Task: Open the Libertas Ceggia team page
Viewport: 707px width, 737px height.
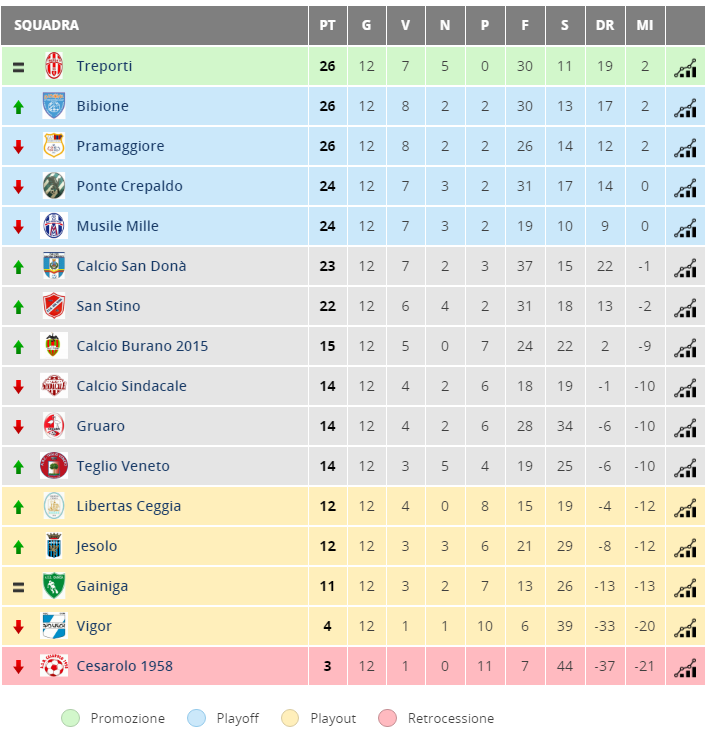Action: (x=128, y=506)
